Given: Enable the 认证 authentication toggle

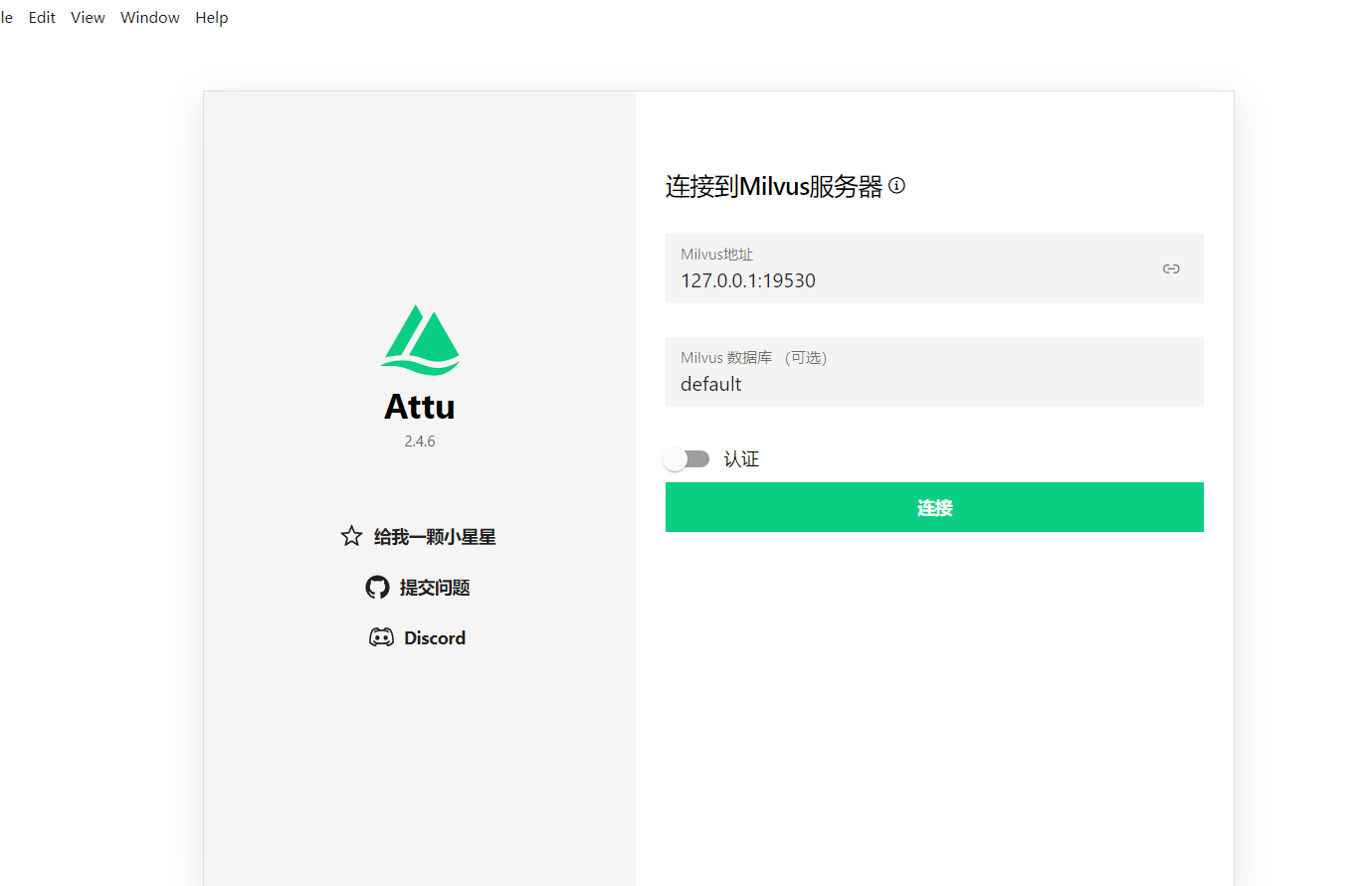Looking at the screenshot, I should [686, 458].
